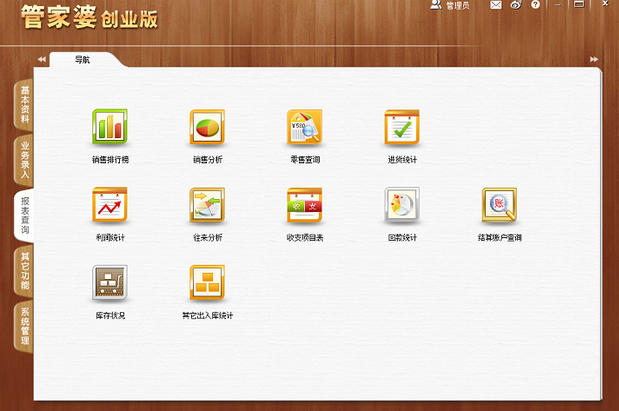This screenshot has height=411, width=619.
Task: Open the 零售查询 receipt icon
Action: click(x=305, y=126)
